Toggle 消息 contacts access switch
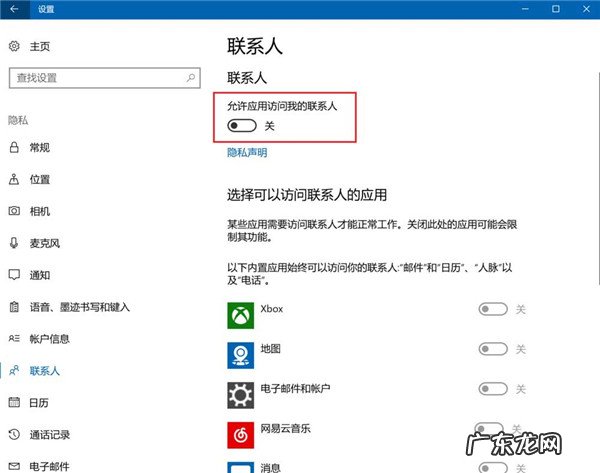Screen dimensions: 600x473 pos(493,468)
